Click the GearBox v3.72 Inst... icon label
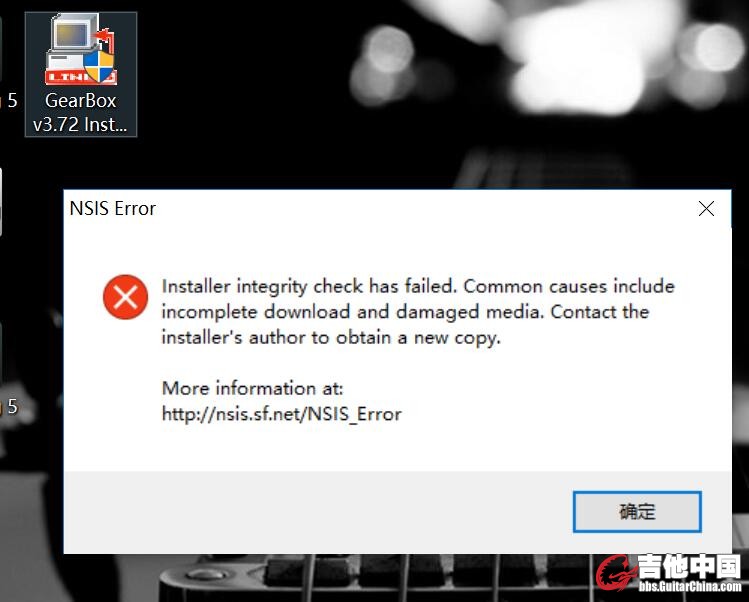Viewport: 749px width, 602px height. [80, 113]
